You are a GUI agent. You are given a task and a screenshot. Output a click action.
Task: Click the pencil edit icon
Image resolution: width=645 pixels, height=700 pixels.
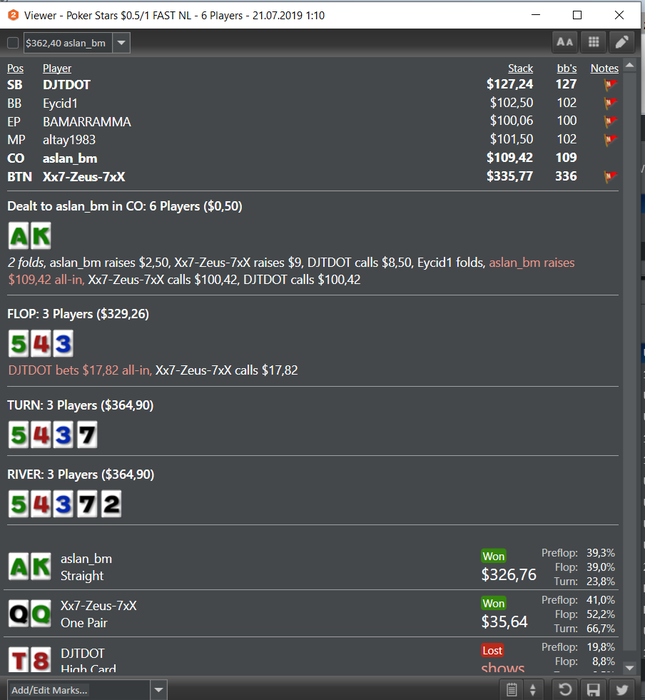[622, 42]
